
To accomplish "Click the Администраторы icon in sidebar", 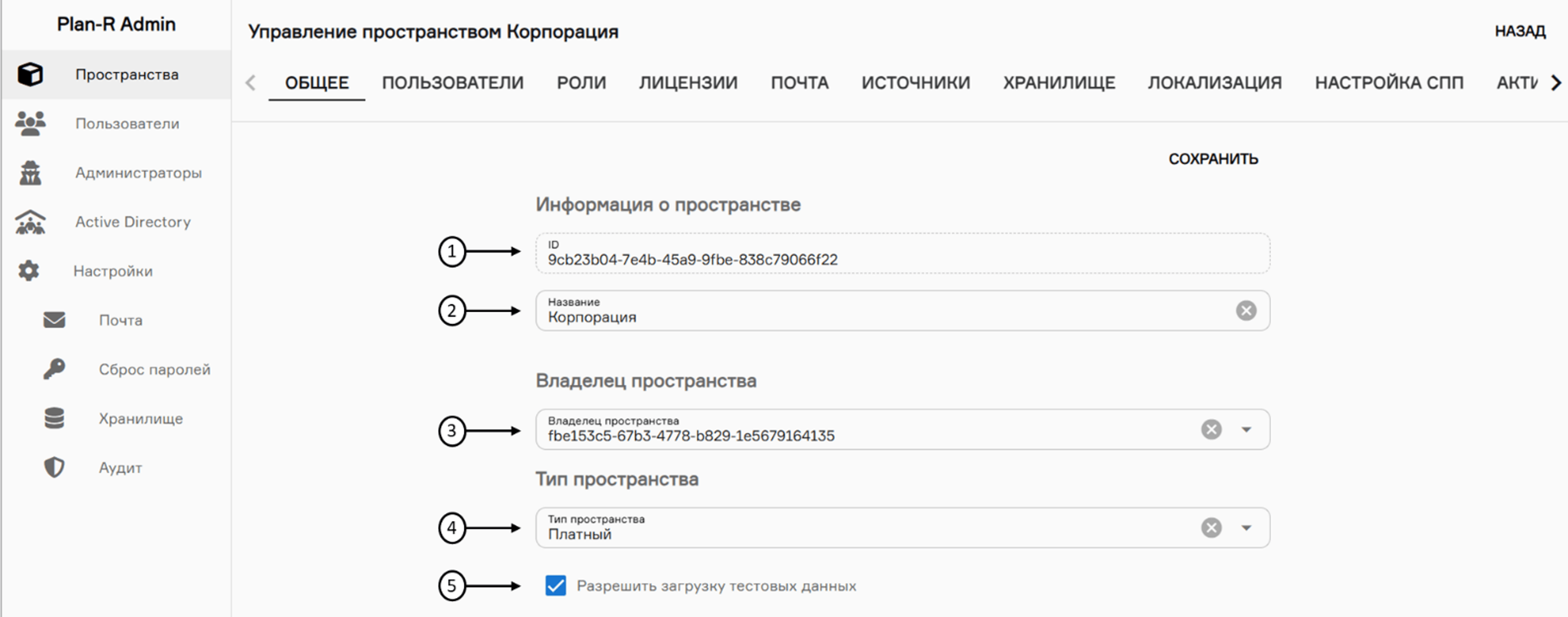I will 30,173.
